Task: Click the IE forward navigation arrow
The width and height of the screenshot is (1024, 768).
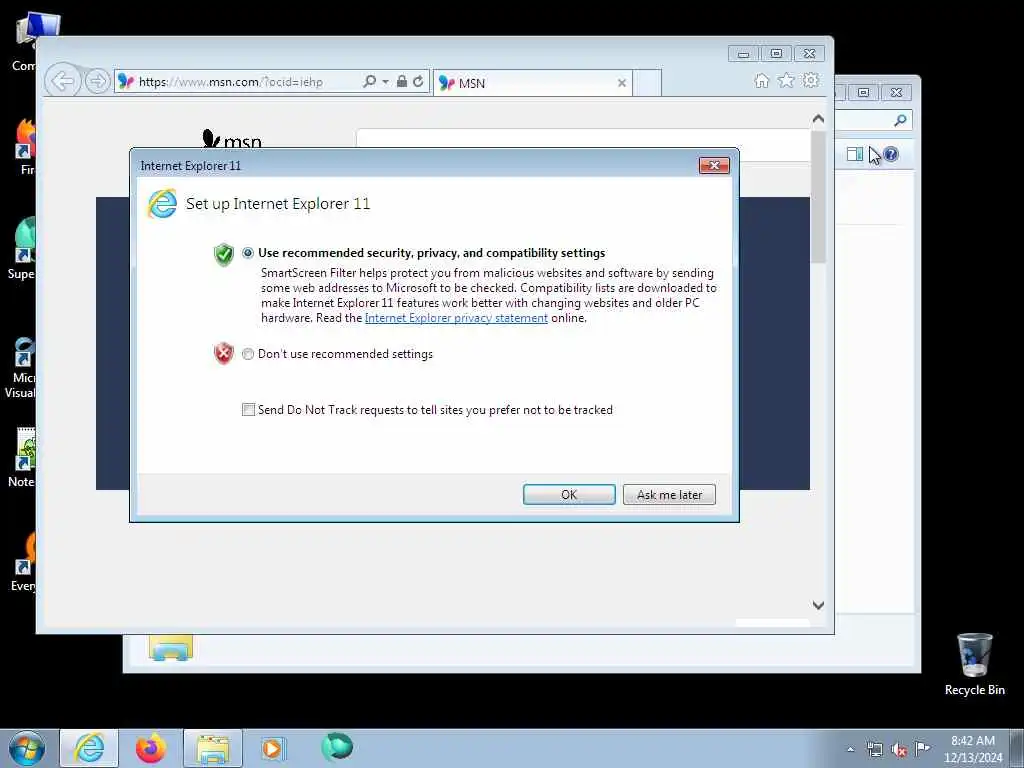Action: 97,82
